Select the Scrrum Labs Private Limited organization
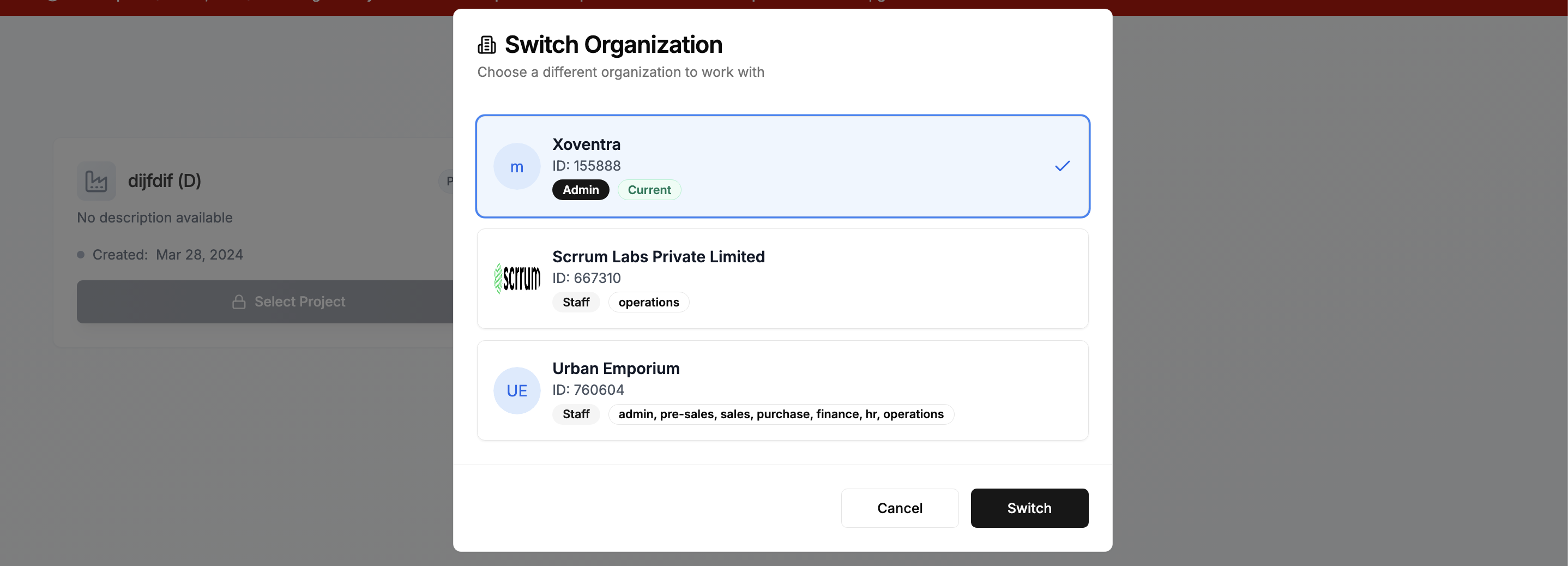1568x566 pixels. click(782, 278)
